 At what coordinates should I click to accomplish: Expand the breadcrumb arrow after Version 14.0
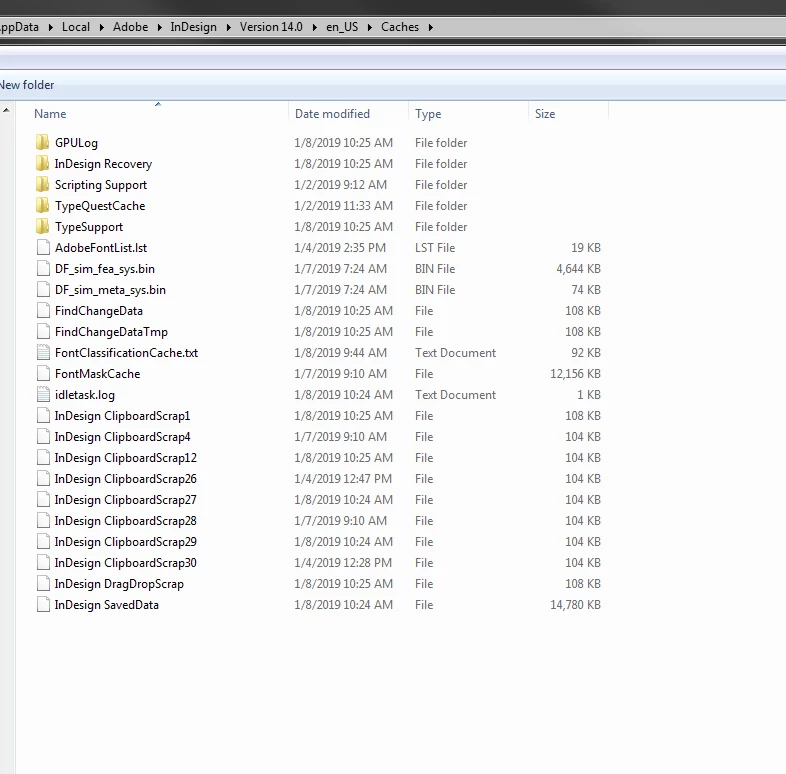point(314,27)
